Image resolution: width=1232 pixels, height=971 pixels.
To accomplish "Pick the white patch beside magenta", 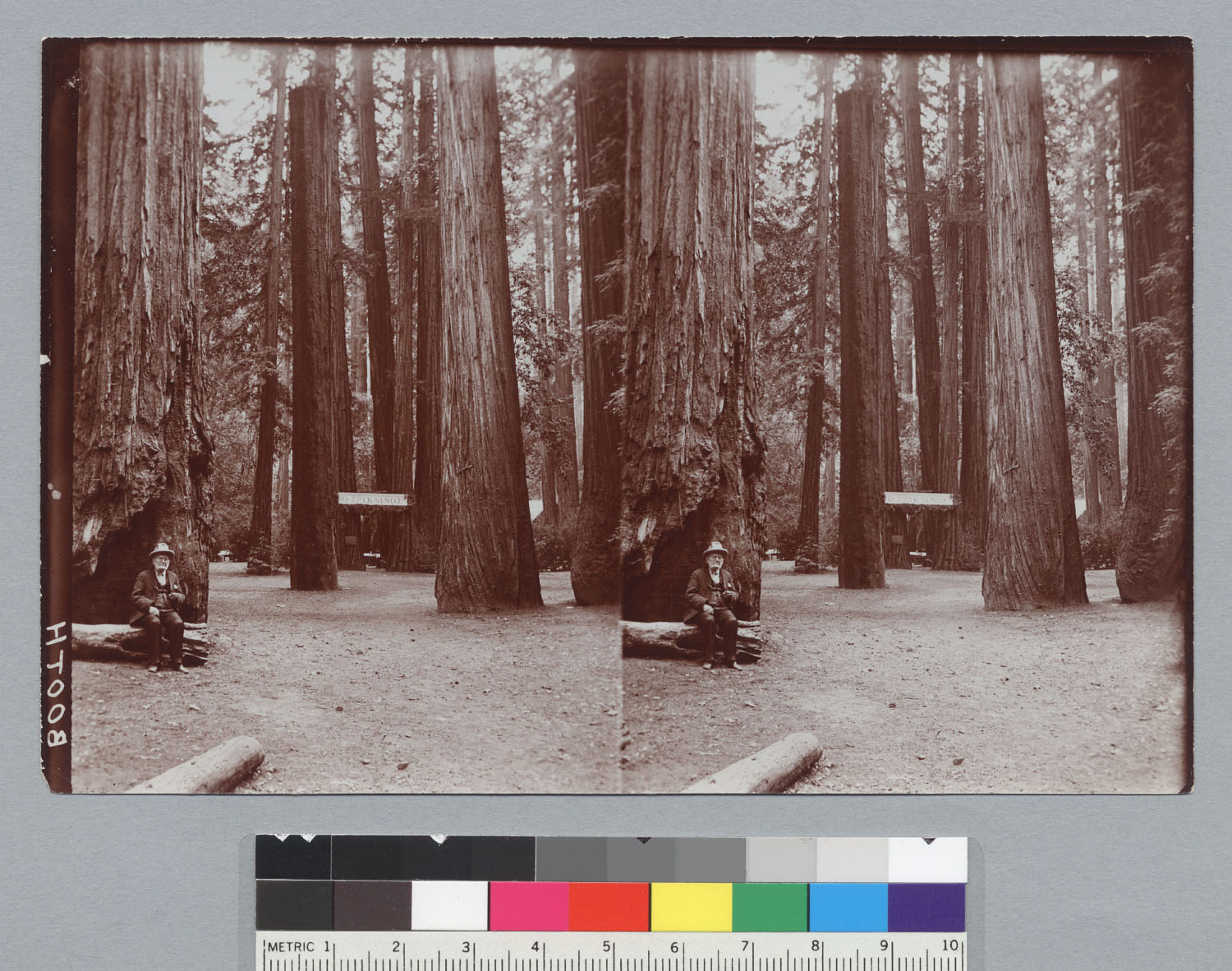I will (x=449, y=907).
